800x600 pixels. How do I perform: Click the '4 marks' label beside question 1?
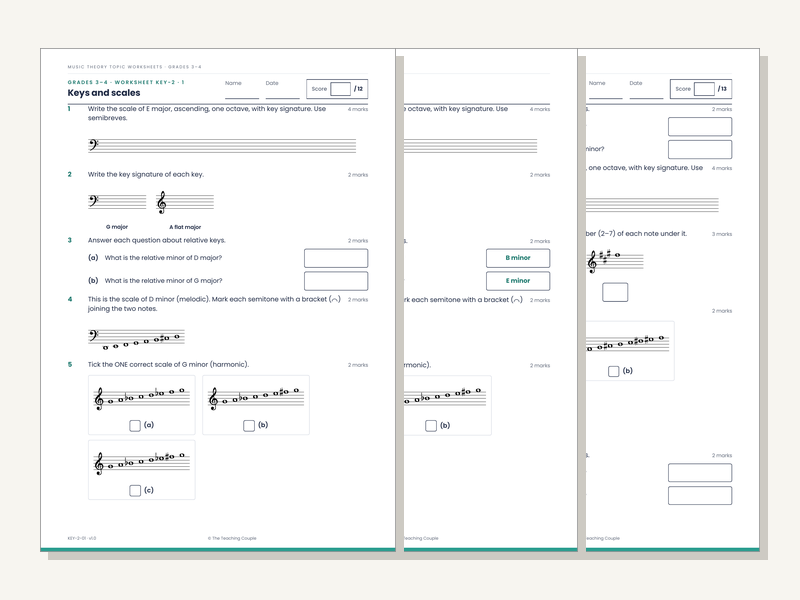[x=358, y=109]
